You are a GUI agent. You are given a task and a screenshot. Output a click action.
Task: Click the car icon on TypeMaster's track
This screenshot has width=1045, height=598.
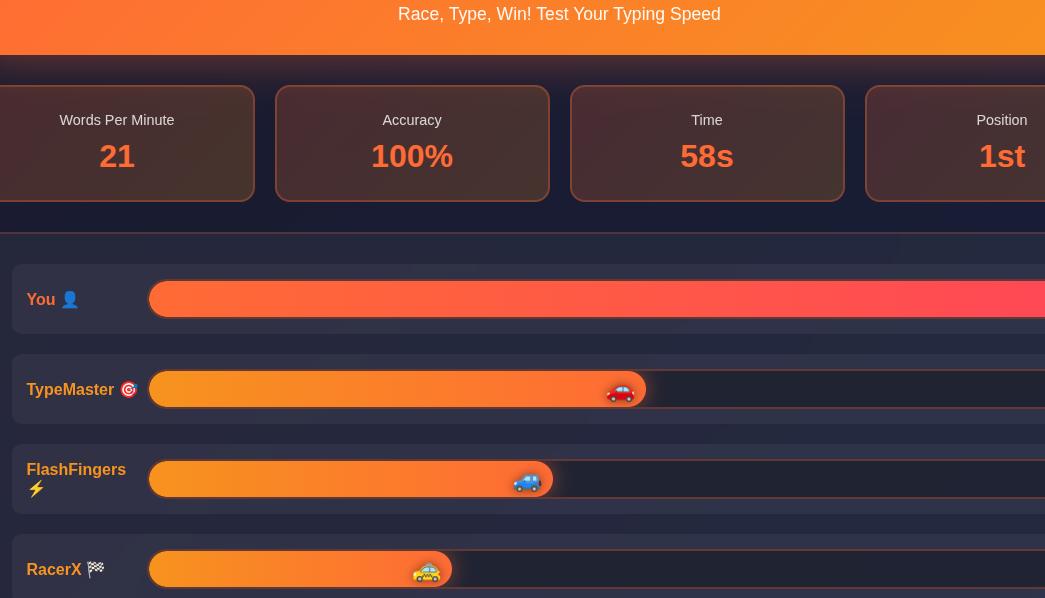coord(620,392)
